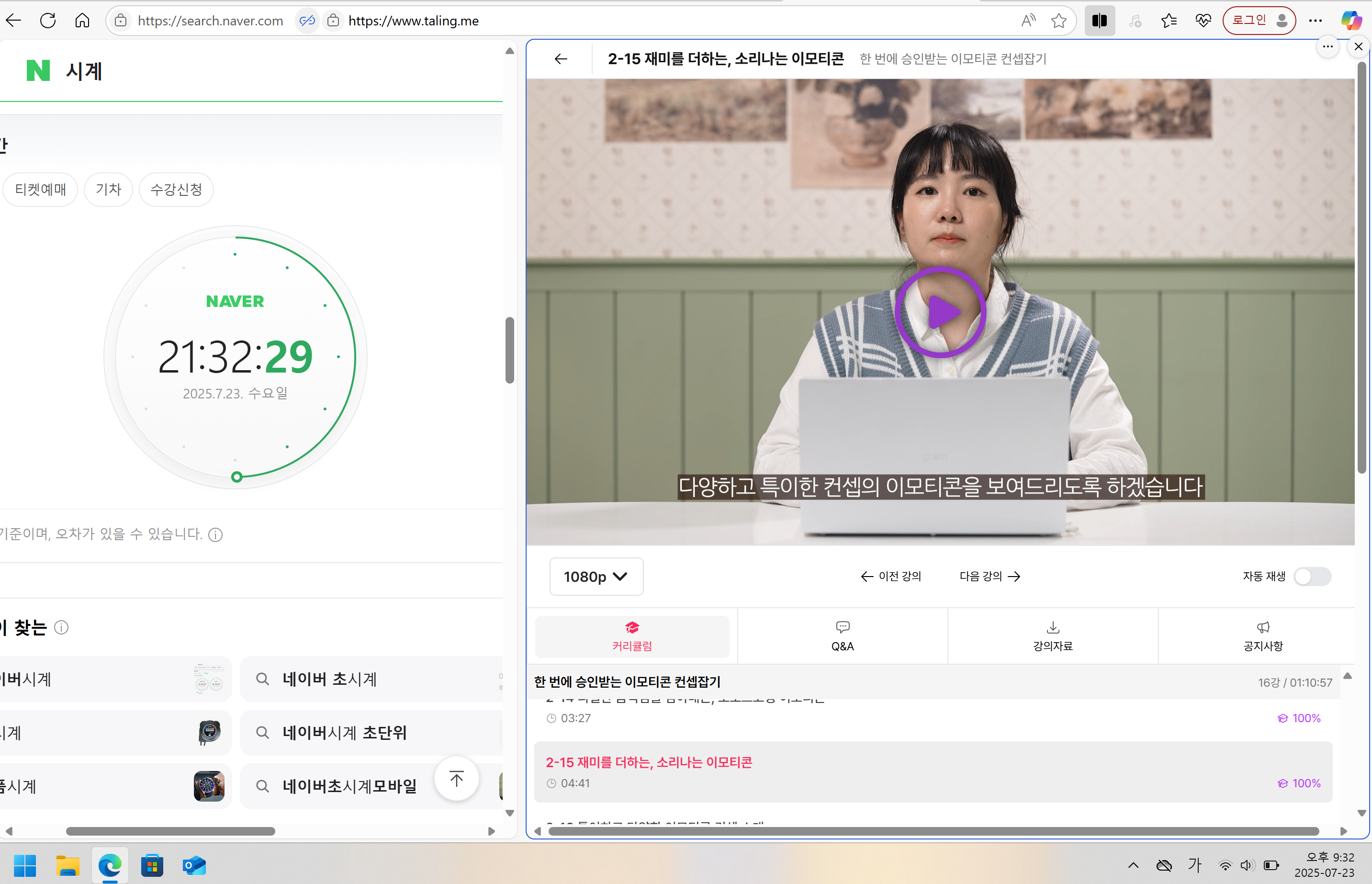
Task: Play the lecture video
Action: pyautogui.click(x=939, y=312)
